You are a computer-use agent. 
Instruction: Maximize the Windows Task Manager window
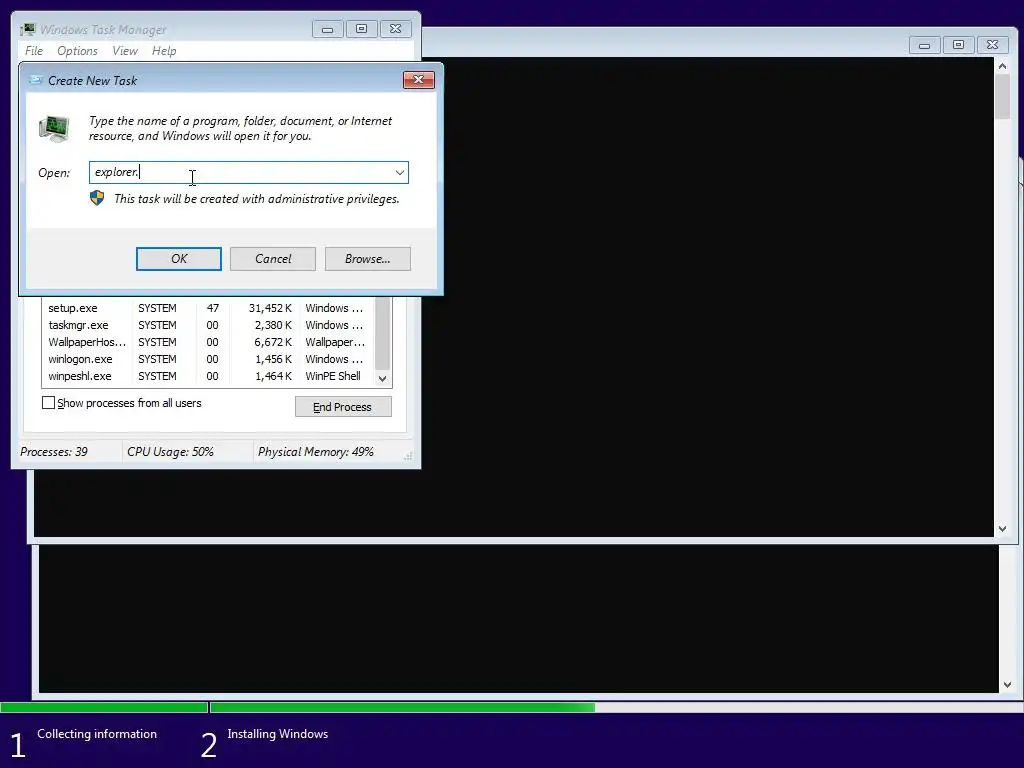[361, 29]
